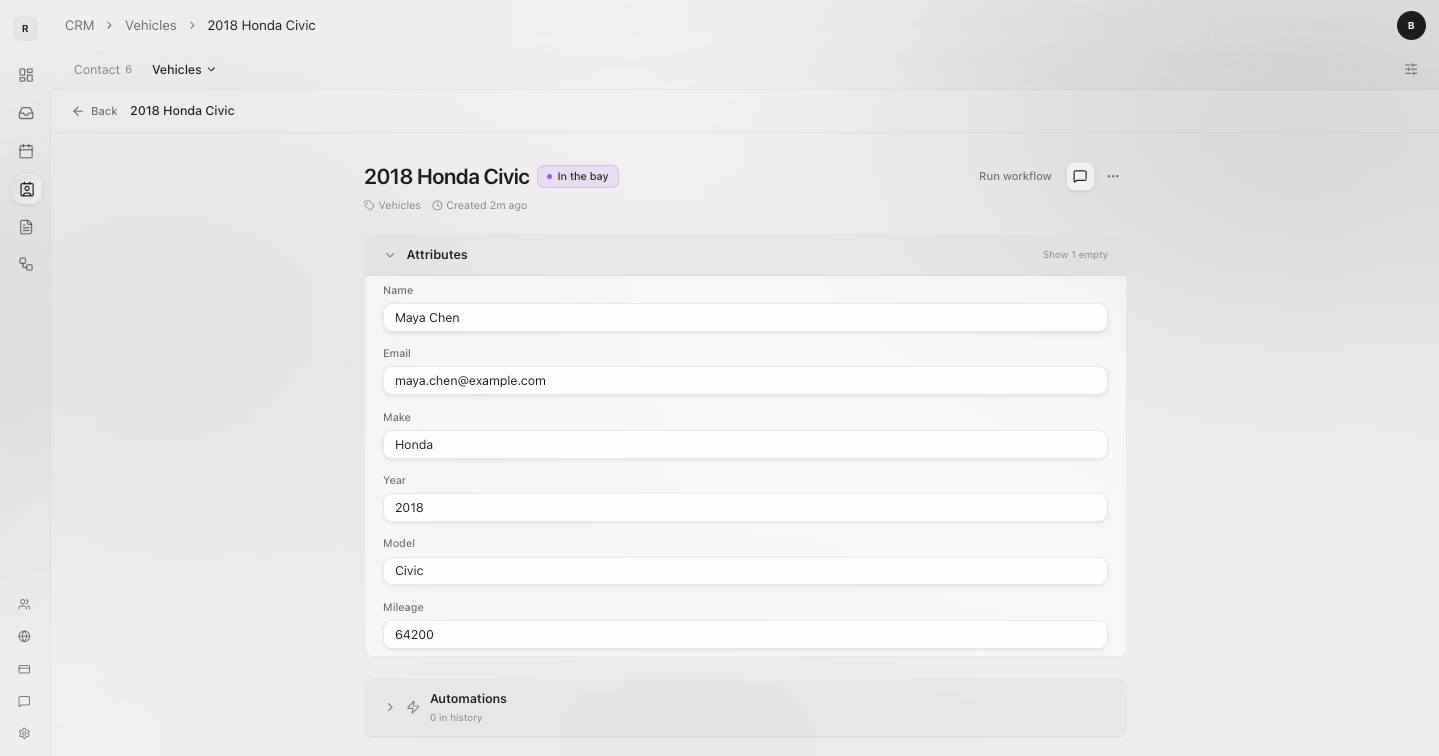Click the Vehicles tag under title

coord(392,205)
